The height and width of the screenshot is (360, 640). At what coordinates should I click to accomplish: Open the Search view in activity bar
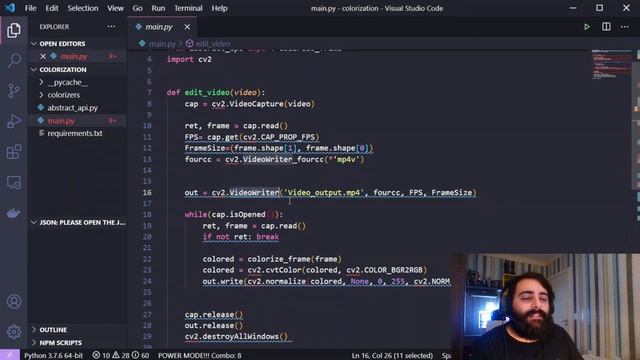(14, 60)
